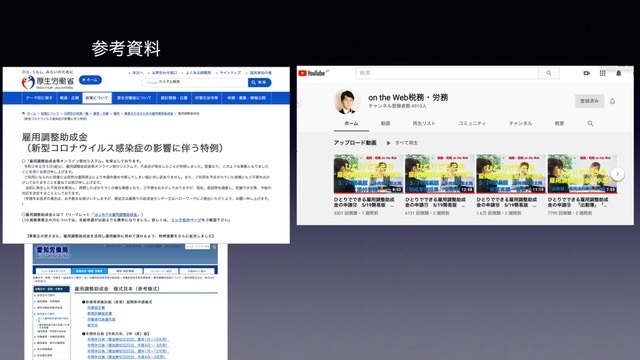
Task: Click the YouTube 検索 search field
Action: [447, 73]
